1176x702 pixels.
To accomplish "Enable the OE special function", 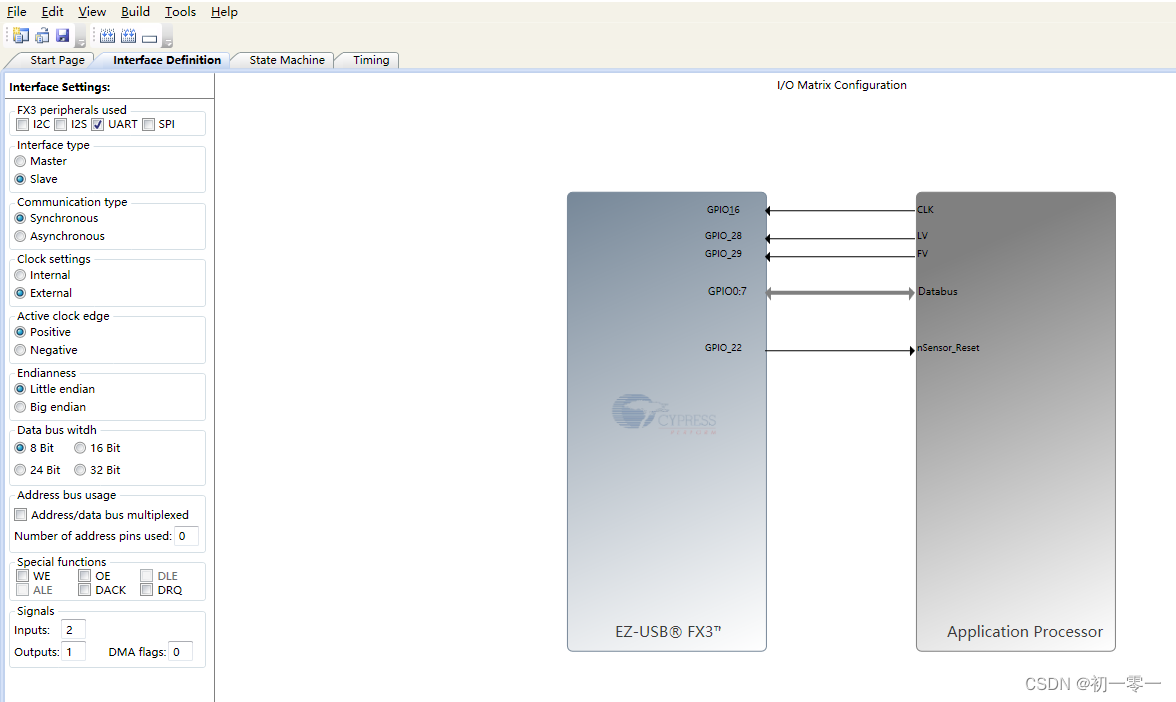I will coord(85,576).
